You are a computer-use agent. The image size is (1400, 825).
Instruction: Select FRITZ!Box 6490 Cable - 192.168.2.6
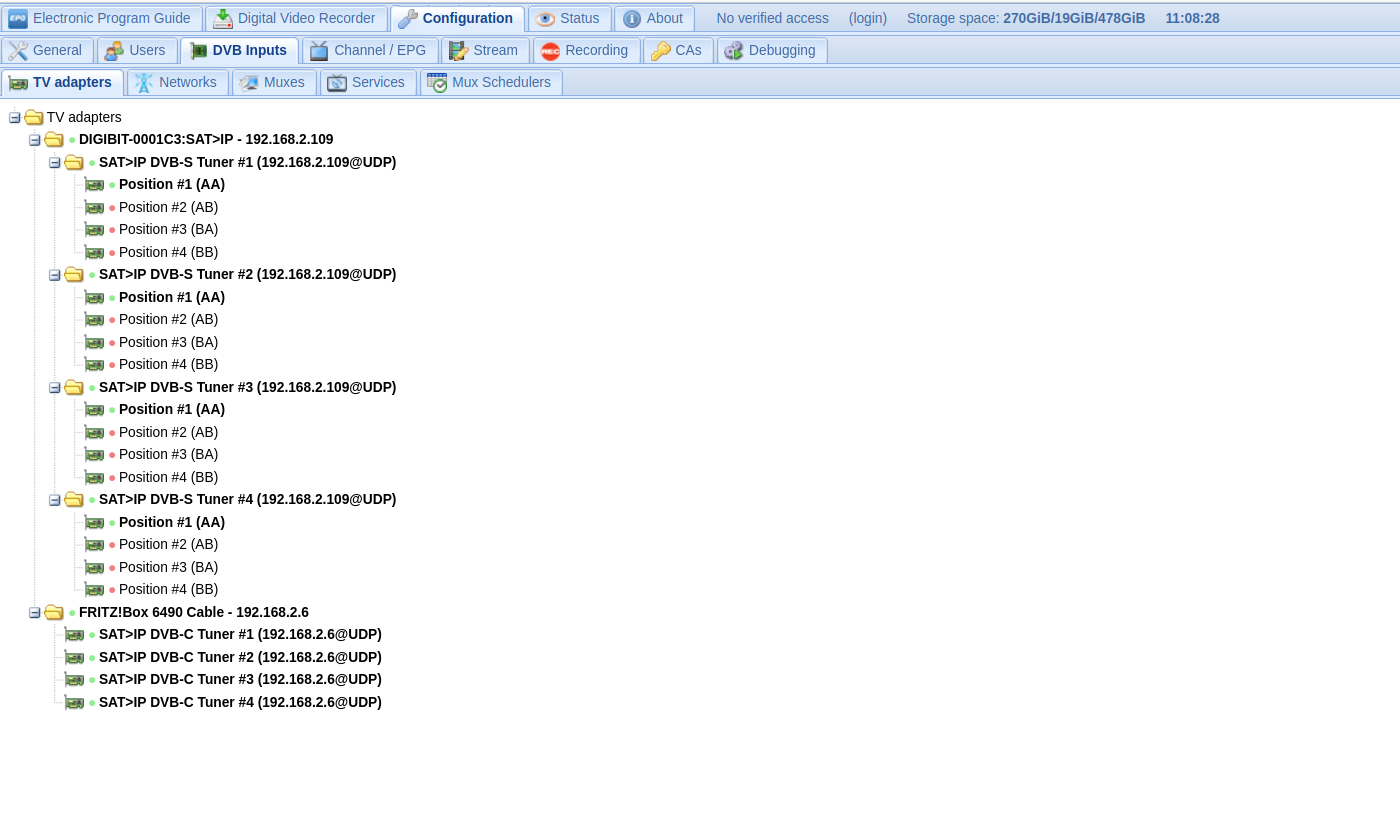194,612
